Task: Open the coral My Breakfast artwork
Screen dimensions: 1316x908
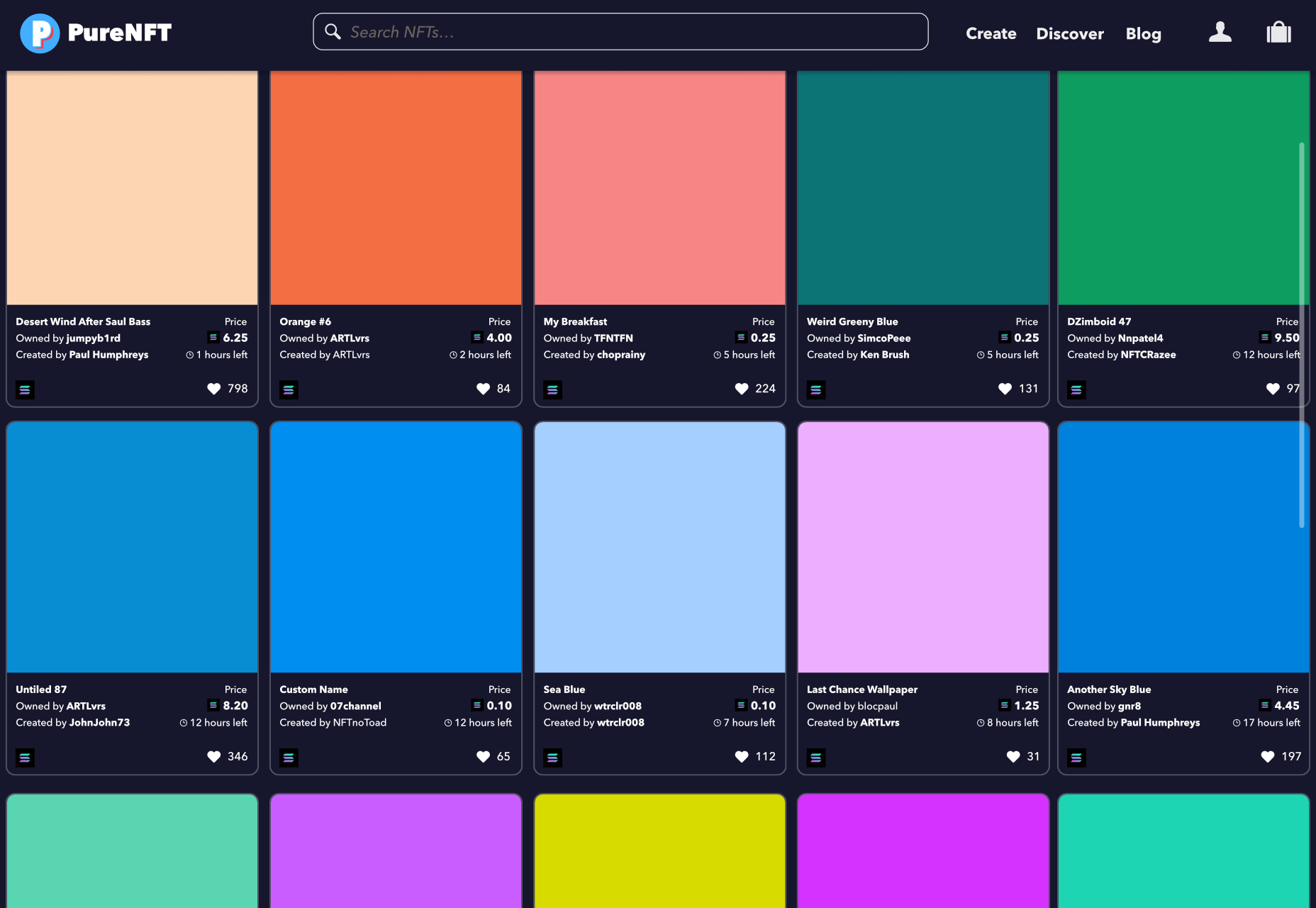Action: point(659,187)
